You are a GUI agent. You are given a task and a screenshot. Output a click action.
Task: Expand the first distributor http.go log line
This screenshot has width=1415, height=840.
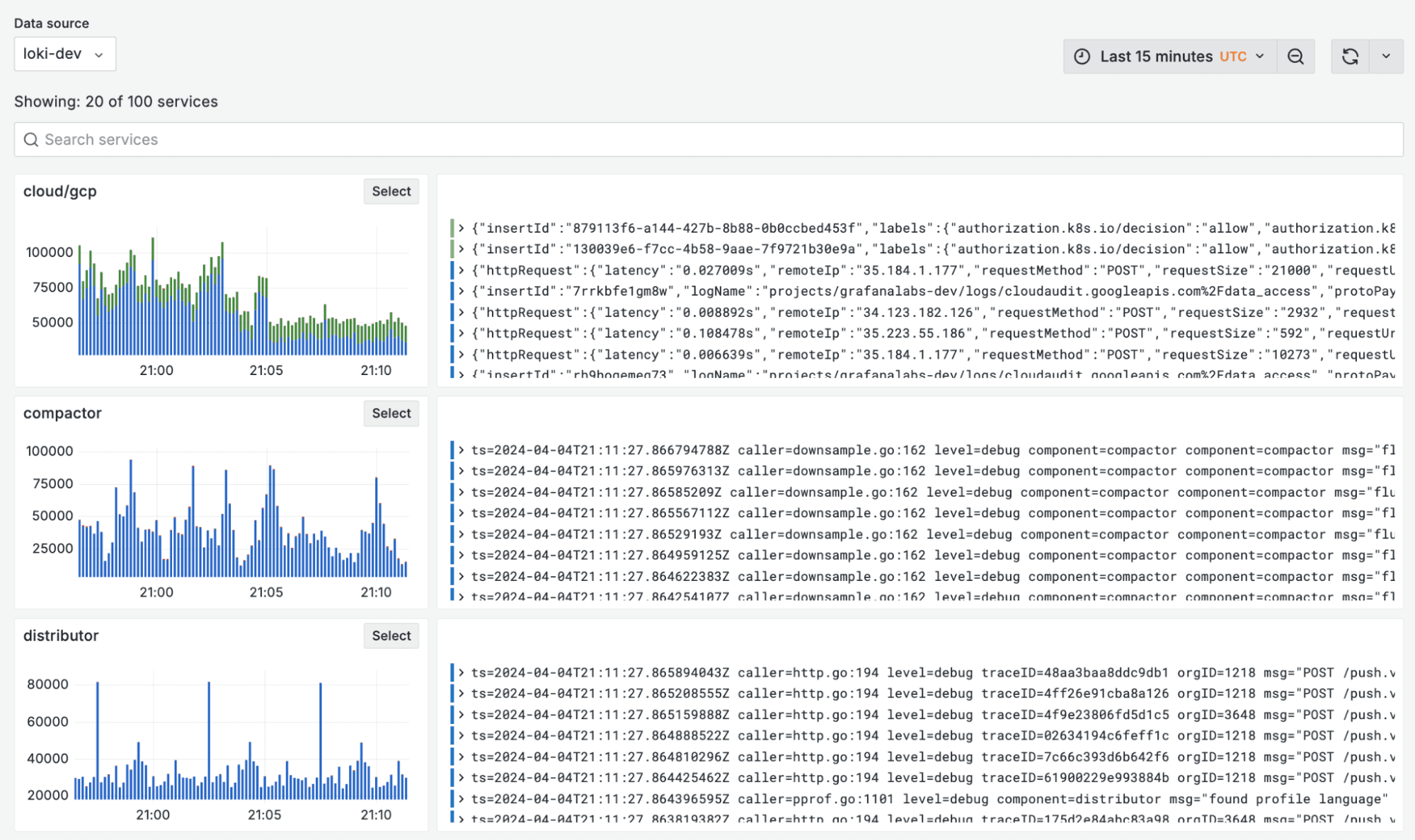[x=461, y=672]
